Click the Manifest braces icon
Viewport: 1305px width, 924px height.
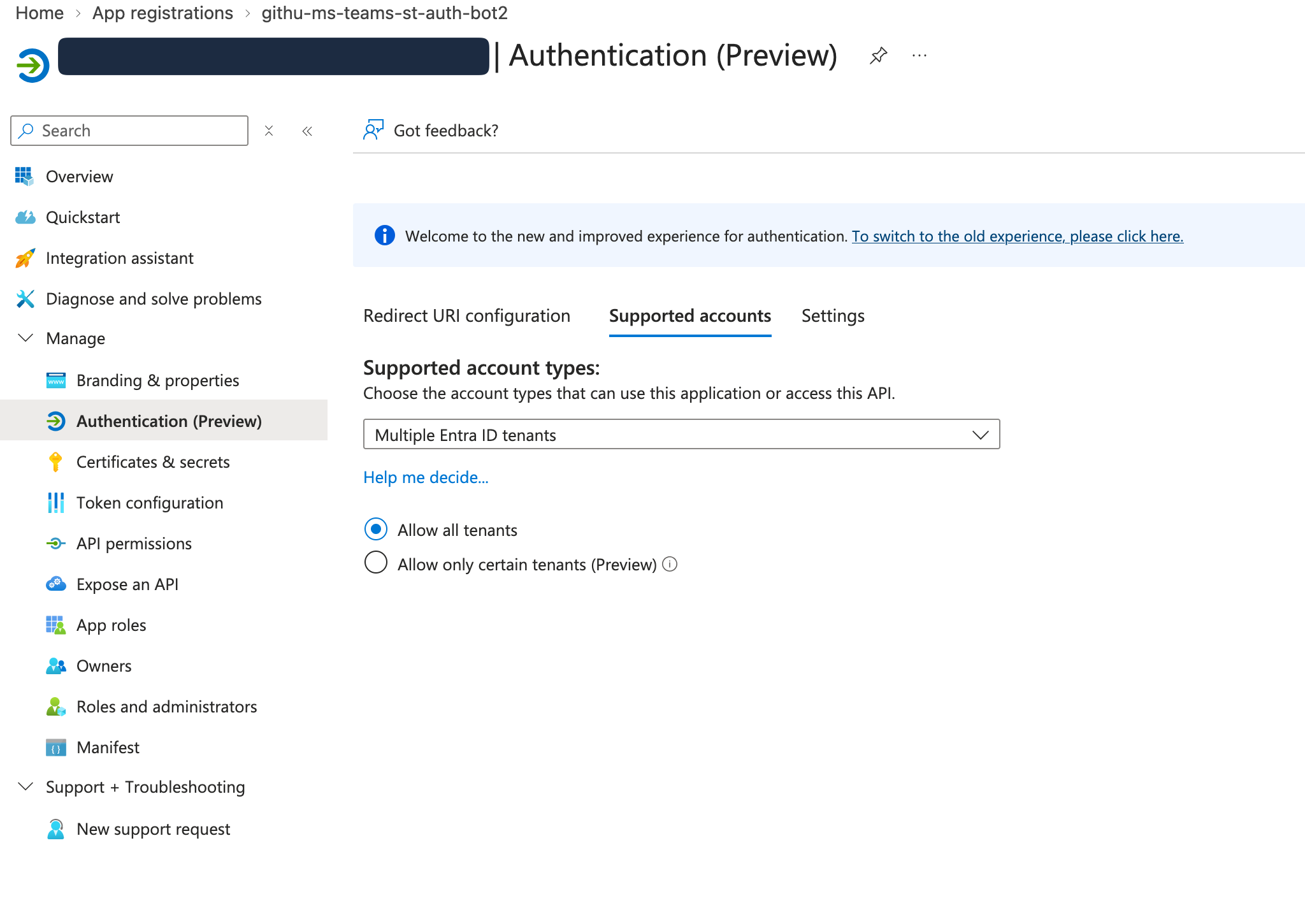pos(56,747)
